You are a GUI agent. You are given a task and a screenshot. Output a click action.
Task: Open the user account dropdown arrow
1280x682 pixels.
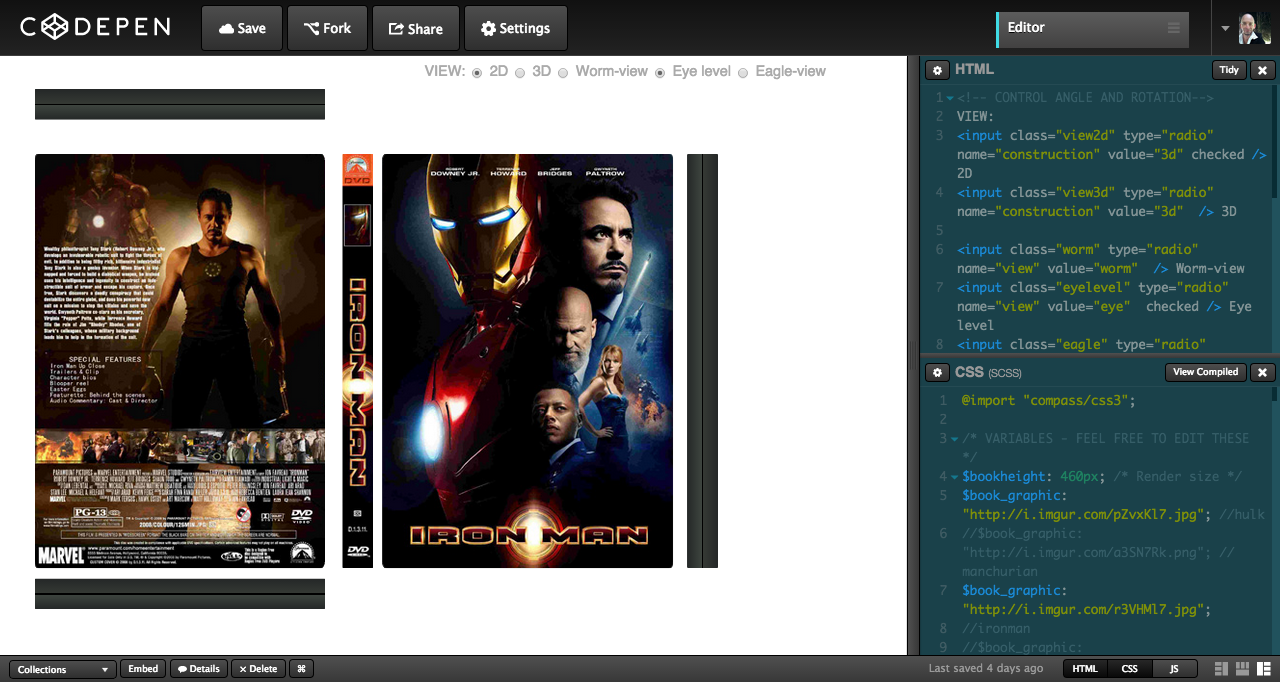point(1225,28)
